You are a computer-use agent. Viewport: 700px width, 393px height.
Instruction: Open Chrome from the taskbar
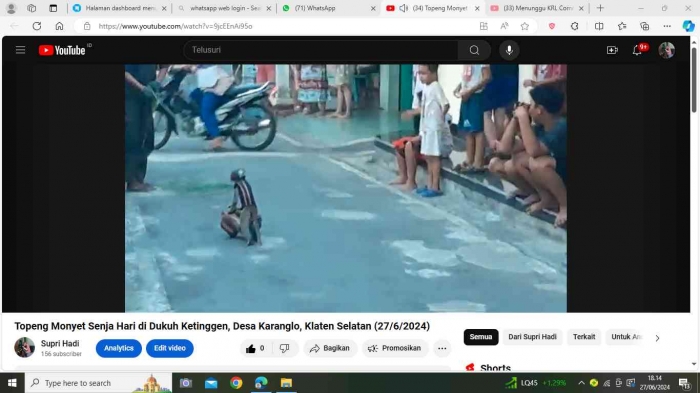click(236, 383)
